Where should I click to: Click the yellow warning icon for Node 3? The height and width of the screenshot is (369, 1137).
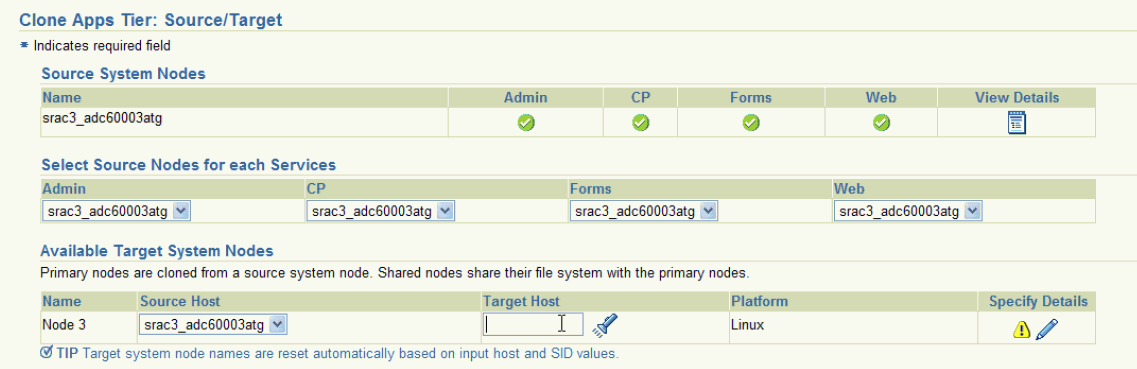pyautogui.click(x=1021, y=330)
